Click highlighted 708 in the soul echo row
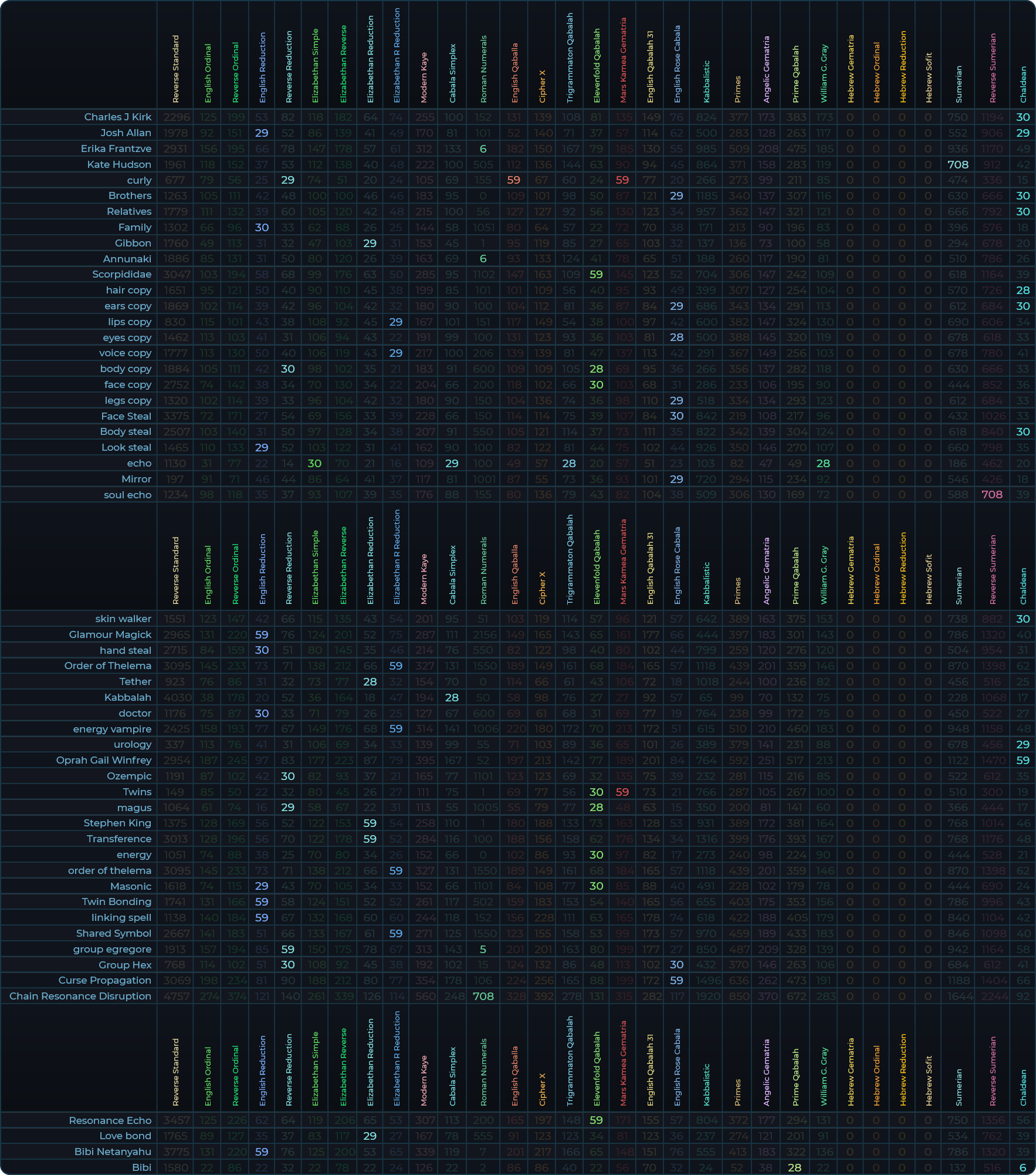Viewport: 1036px width, 1175px height. [992, 495]
